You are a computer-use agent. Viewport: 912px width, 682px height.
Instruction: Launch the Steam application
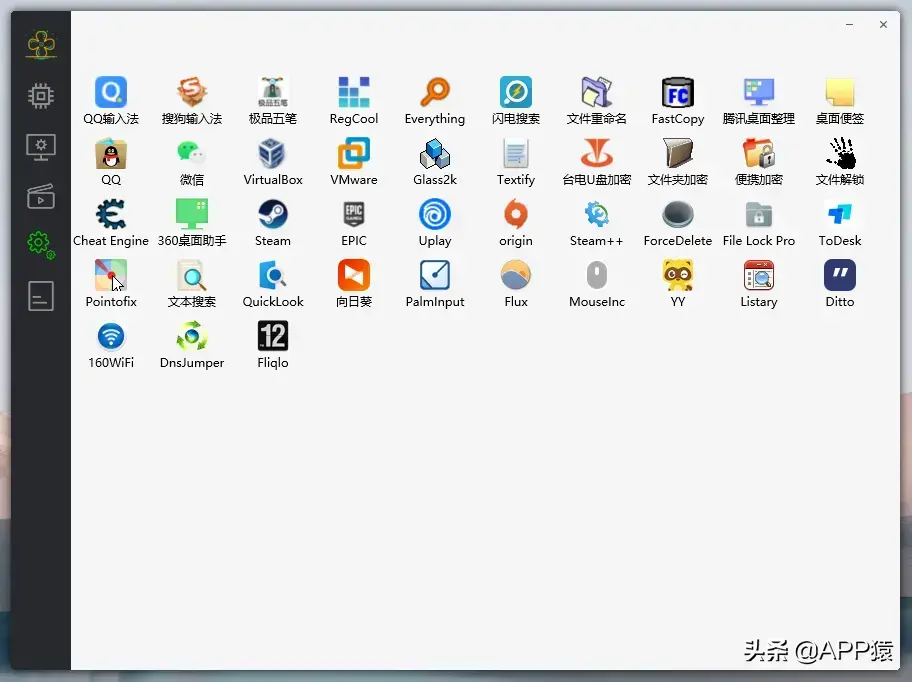[272, 215]
